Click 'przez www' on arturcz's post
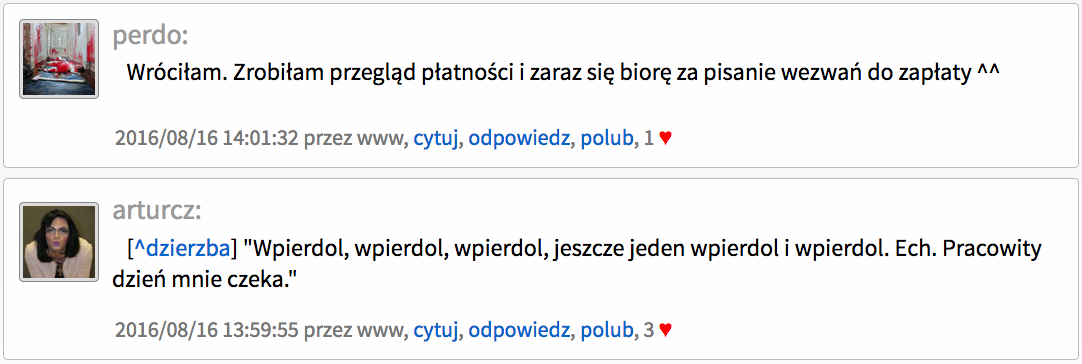The height and width of the screenshot is (364, 1082). 353,332
